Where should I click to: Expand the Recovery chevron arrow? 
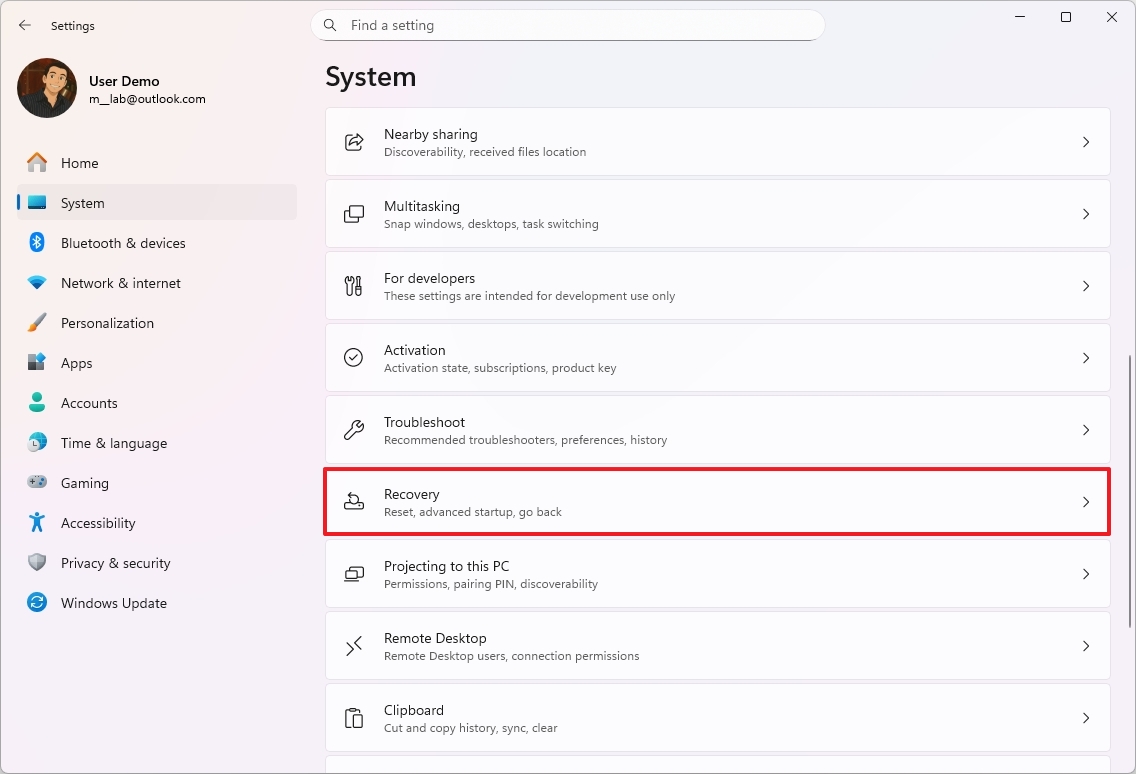(1086, 502)
